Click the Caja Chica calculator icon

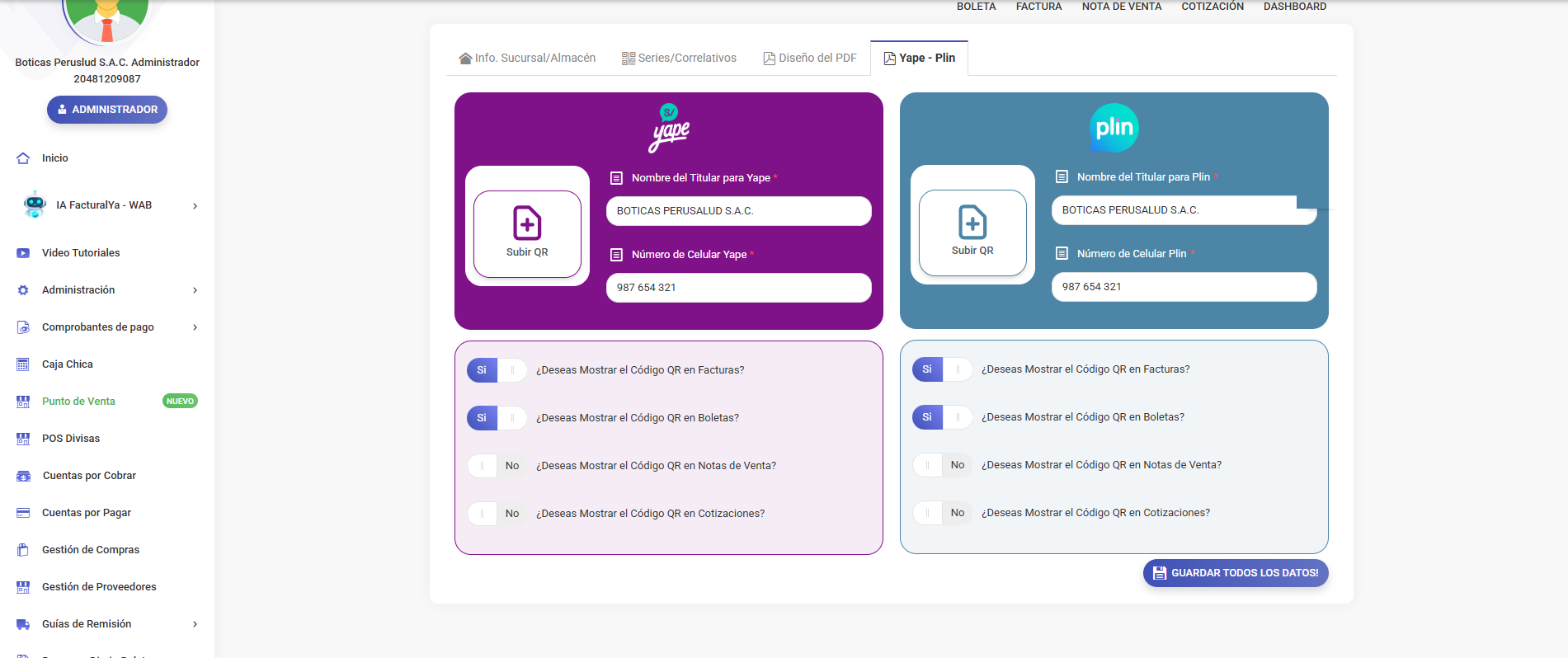tap(23, 364)
